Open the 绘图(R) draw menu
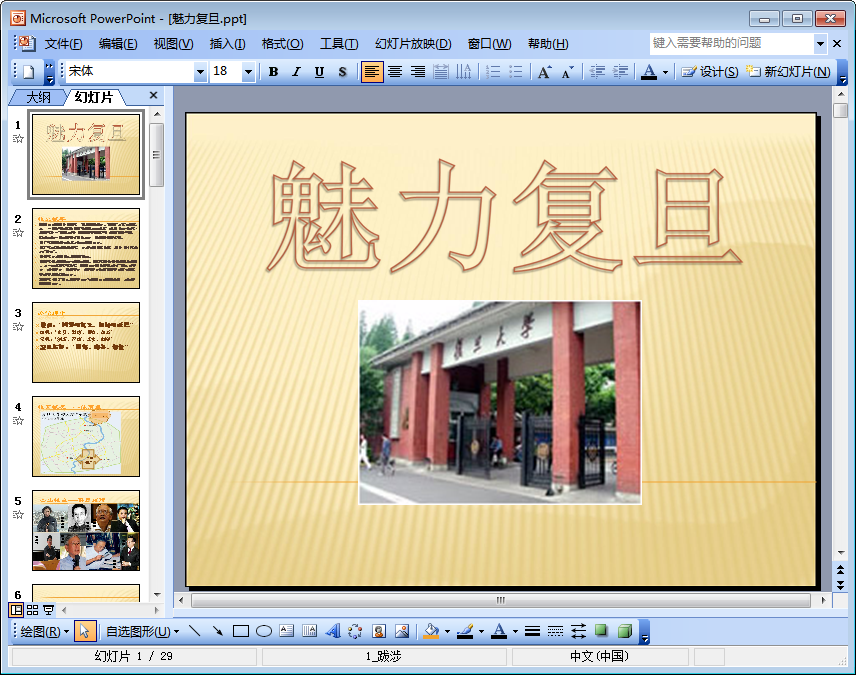This screenshot has width=856, height=675. click(x=45, y=631)
